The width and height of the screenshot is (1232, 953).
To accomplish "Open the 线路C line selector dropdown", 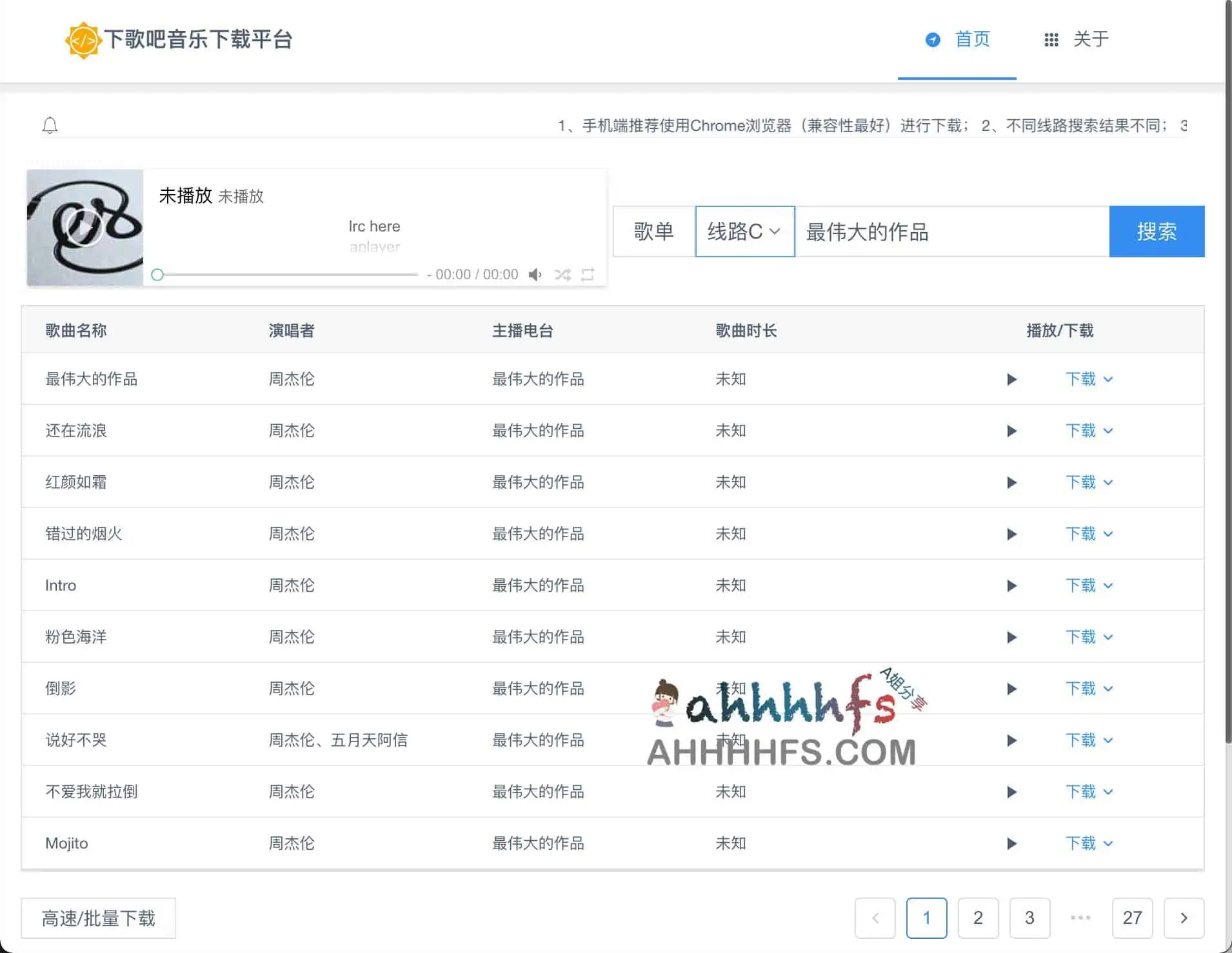I will tap(744, 231).
